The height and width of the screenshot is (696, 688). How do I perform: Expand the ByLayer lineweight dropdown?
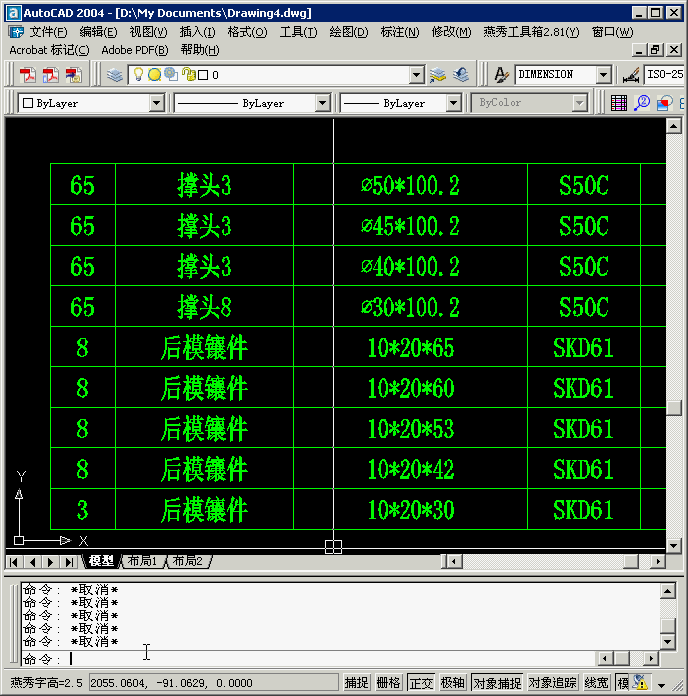(x=453, y=103)
